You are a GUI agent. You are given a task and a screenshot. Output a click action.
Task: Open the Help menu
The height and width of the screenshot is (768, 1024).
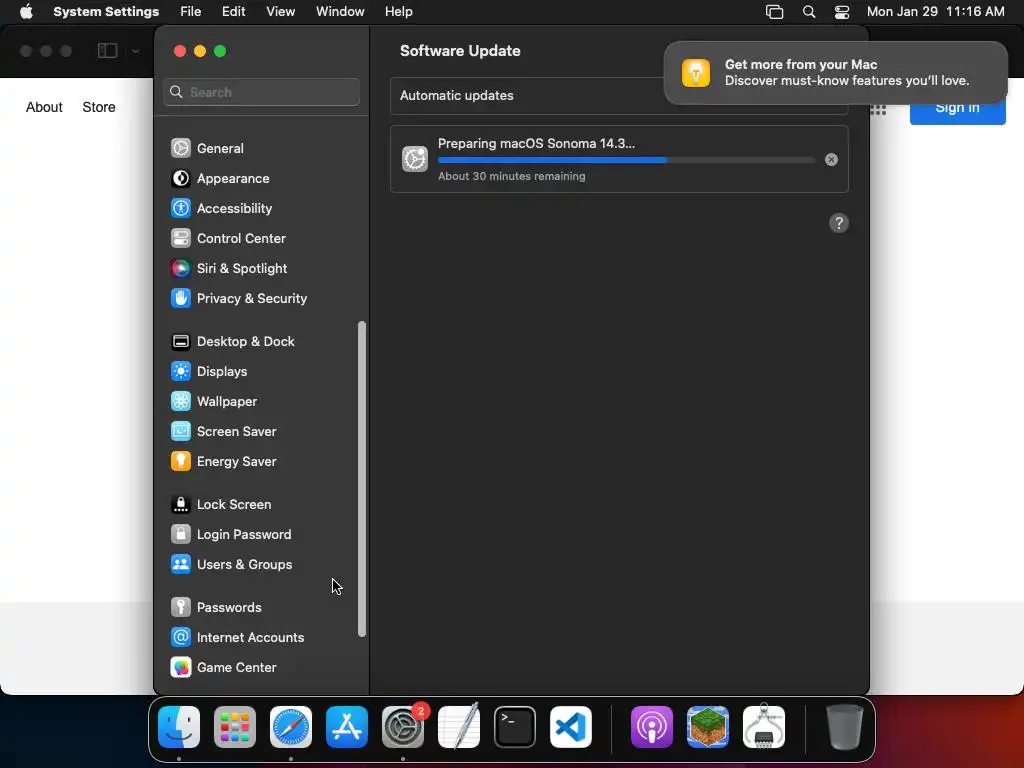398,12
